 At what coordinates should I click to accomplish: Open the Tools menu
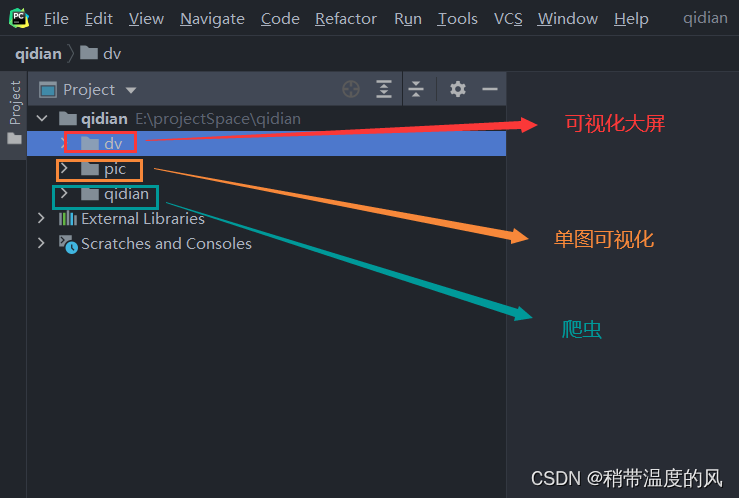[x=457, y=19]
